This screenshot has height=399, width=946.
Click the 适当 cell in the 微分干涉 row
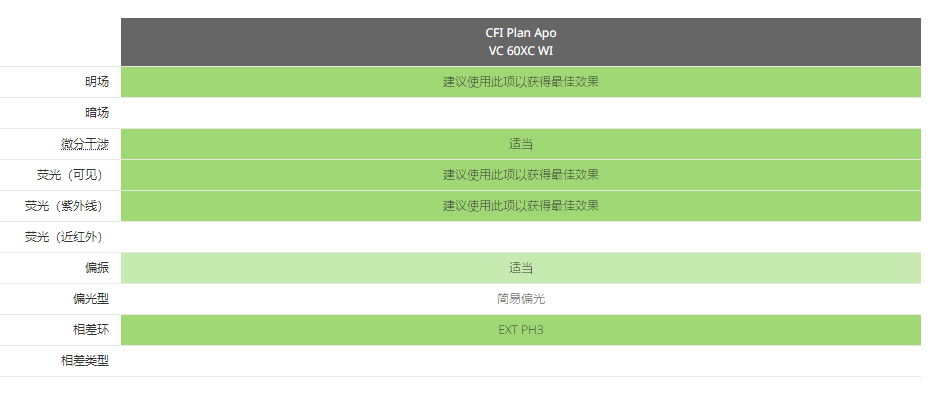click(521, 144)
